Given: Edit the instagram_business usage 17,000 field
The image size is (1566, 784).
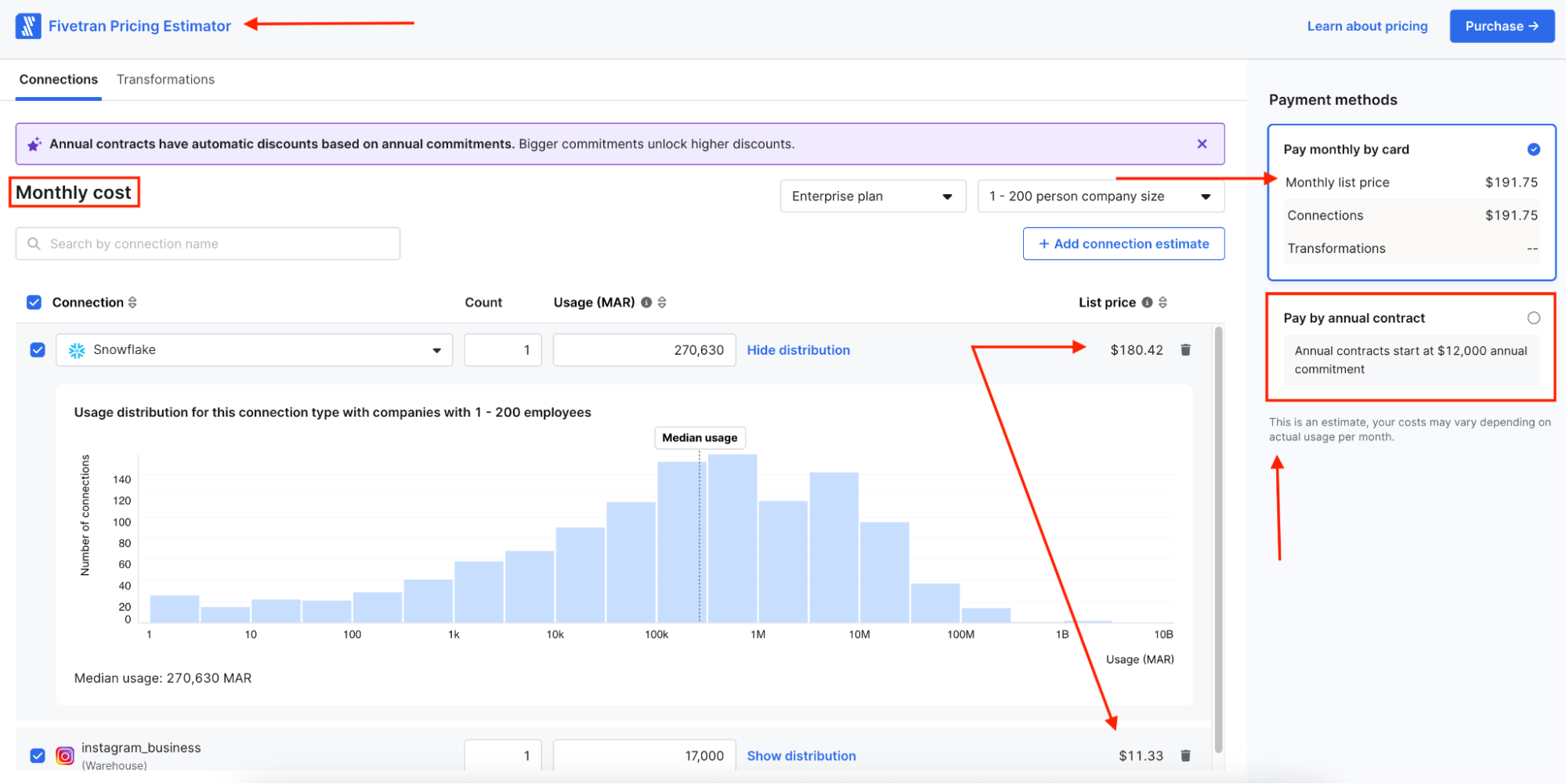Looking at the screenshot, I should (644, 755).
